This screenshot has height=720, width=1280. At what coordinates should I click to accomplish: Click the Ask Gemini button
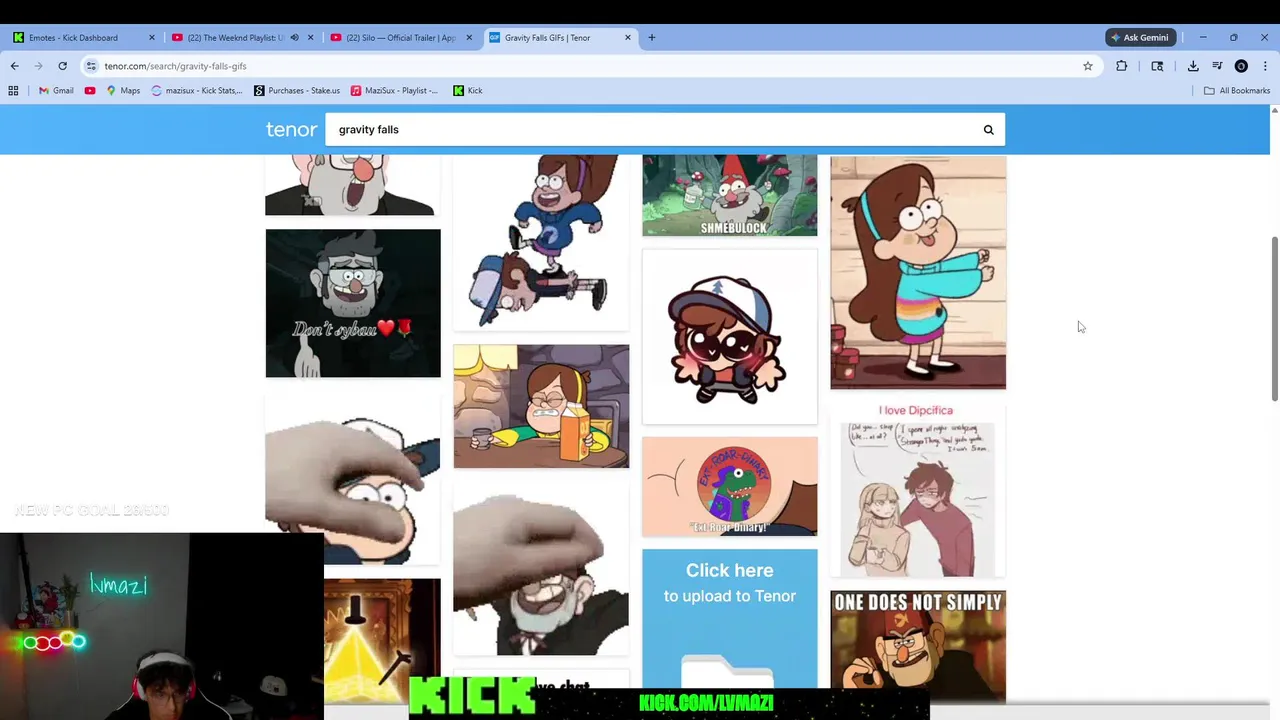click(1140, 38)
